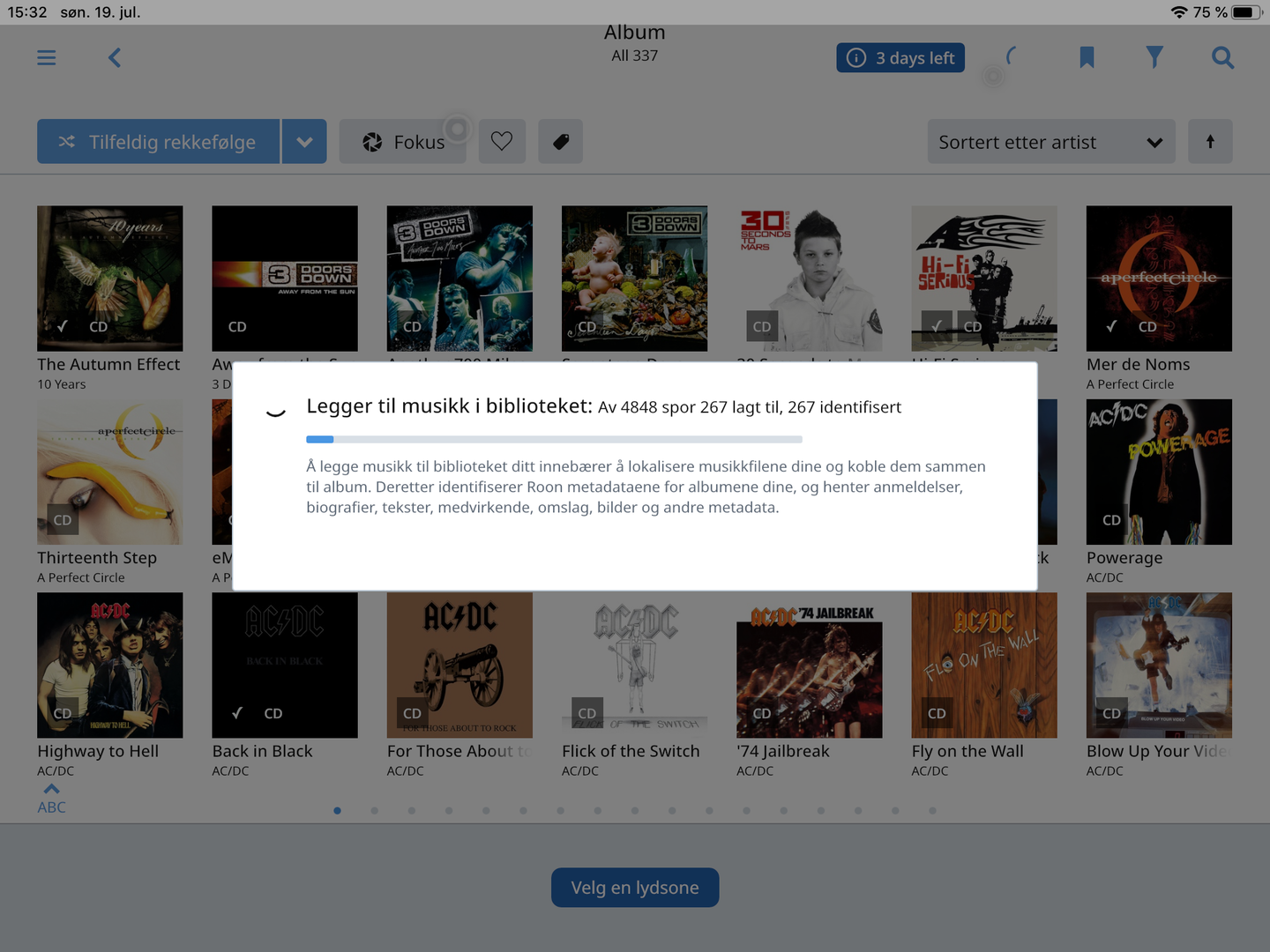
Task: Click checkmark on Back in Black cover
Action: (236, 713)
